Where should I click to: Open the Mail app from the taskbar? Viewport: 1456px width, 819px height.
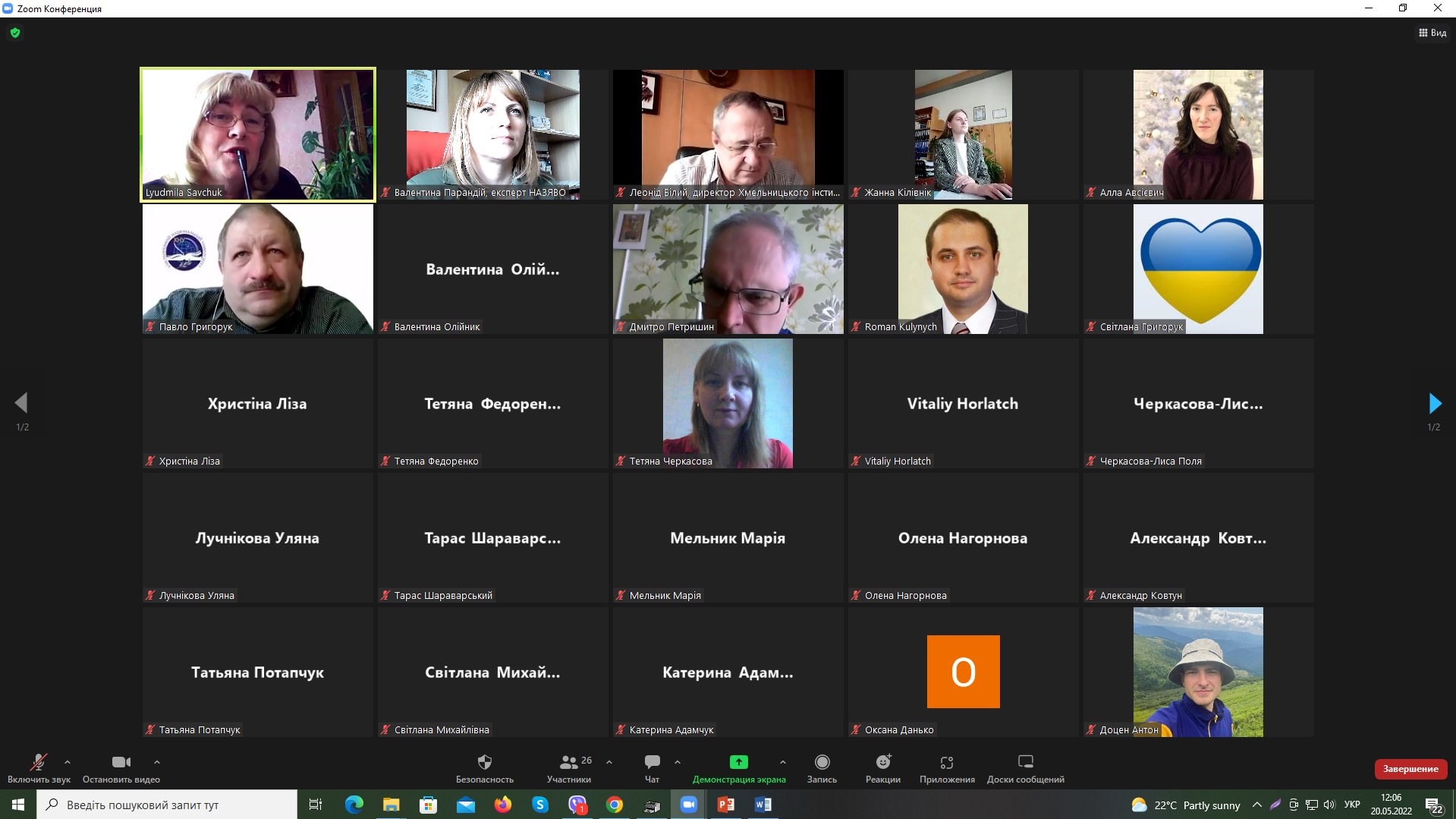pos(465,805)
